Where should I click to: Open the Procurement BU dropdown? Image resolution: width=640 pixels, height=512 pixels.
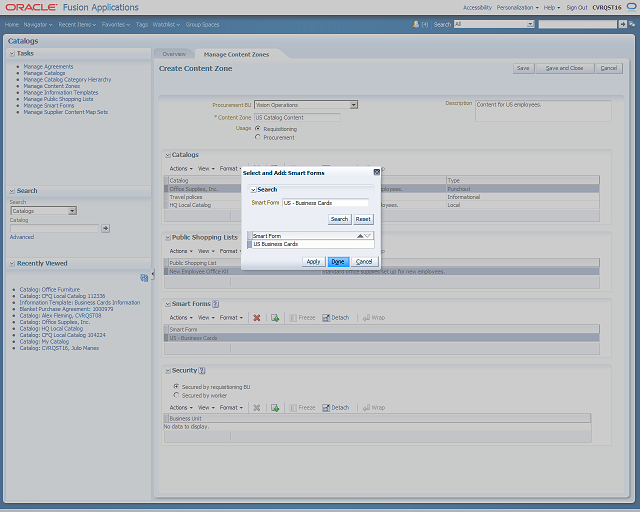click(353, 105)
